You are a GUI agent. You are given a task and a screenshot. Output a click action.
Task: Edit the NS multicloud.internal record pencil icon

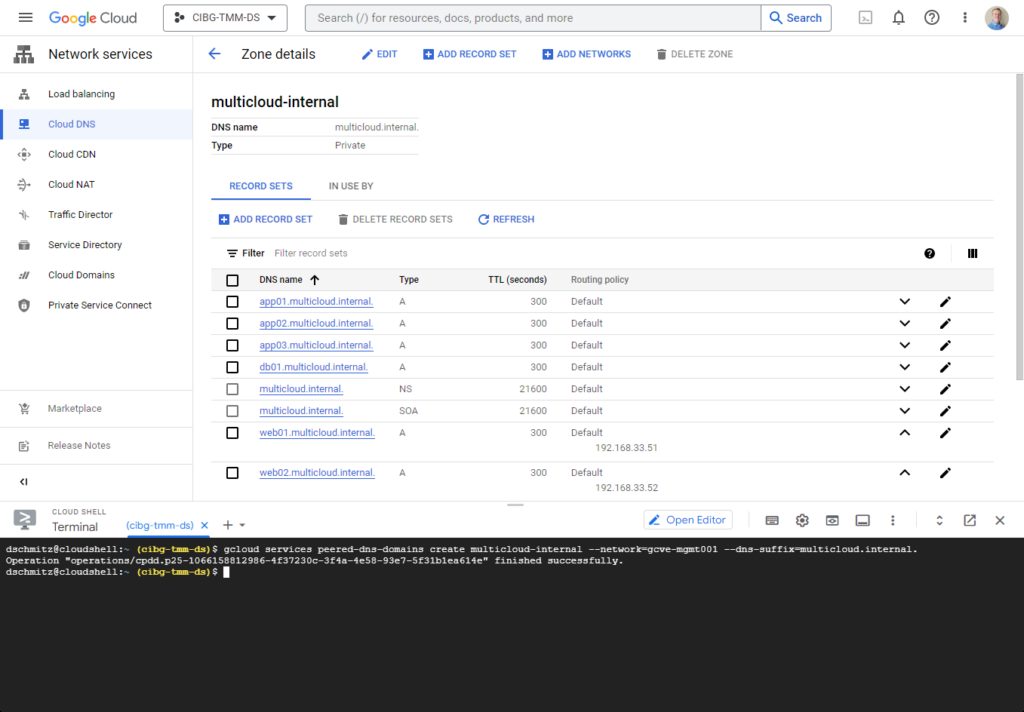(945, 389)
